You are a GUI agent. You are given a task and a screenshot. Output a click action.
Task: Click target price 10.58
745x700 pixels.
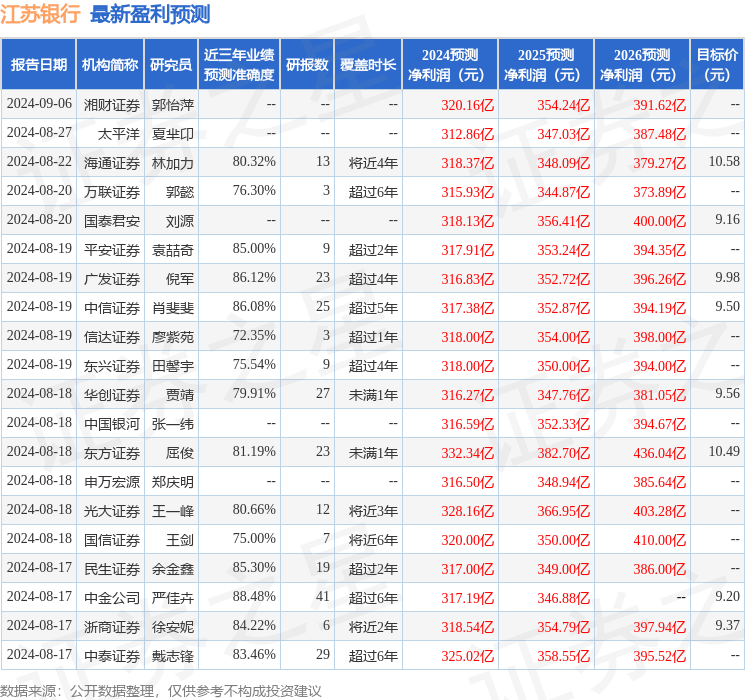[724, 162]
